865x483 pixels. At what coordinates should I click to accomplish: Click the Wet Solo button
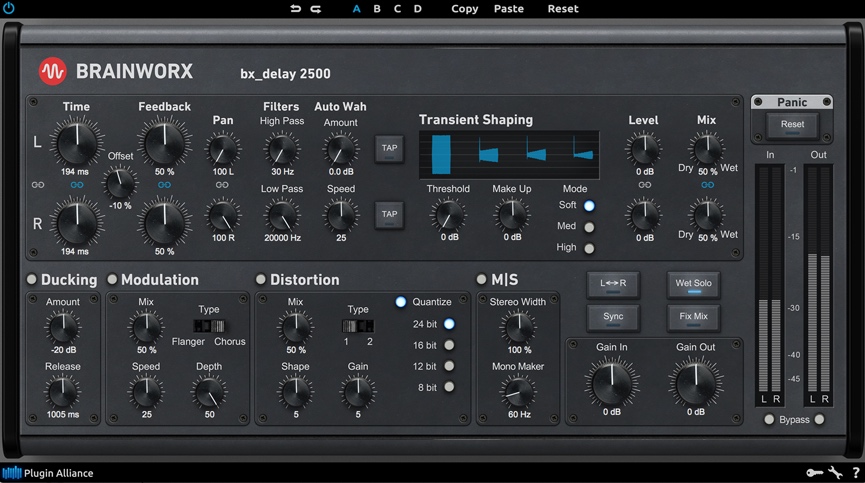693,285
